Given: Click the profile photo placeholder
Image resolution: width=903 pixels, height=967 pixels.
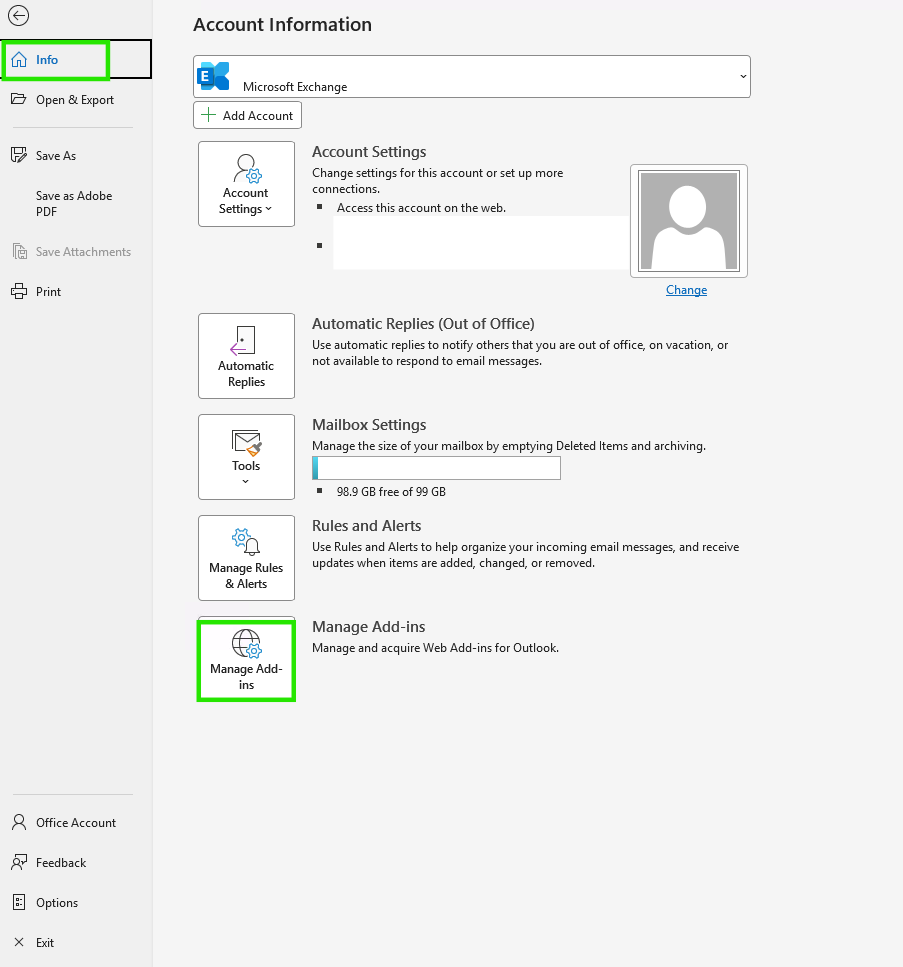Looking at the screenshot, I should tap(689, 221).
